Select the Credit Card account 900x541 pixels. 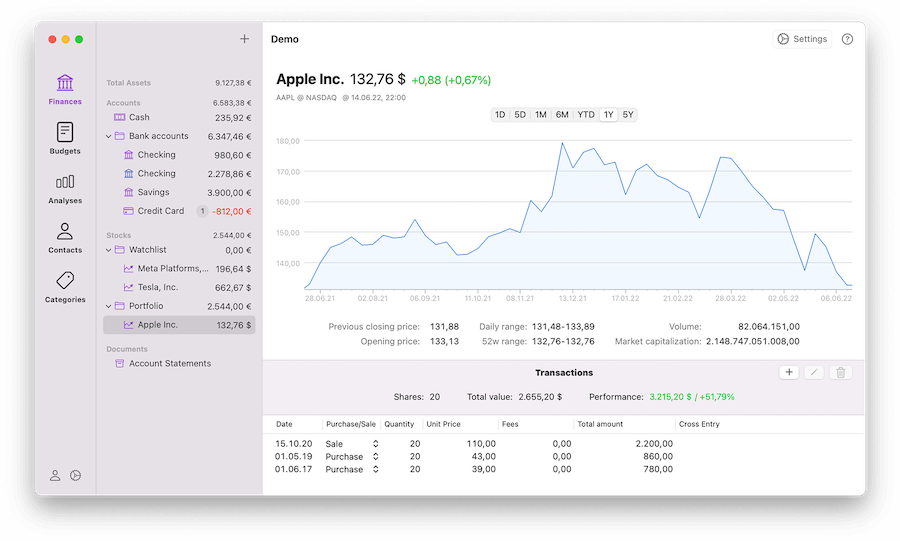160,211
